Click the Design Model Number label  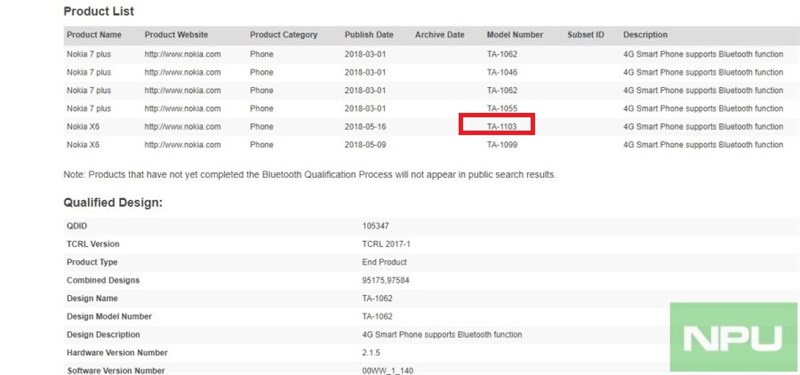(x=109, y=316)
